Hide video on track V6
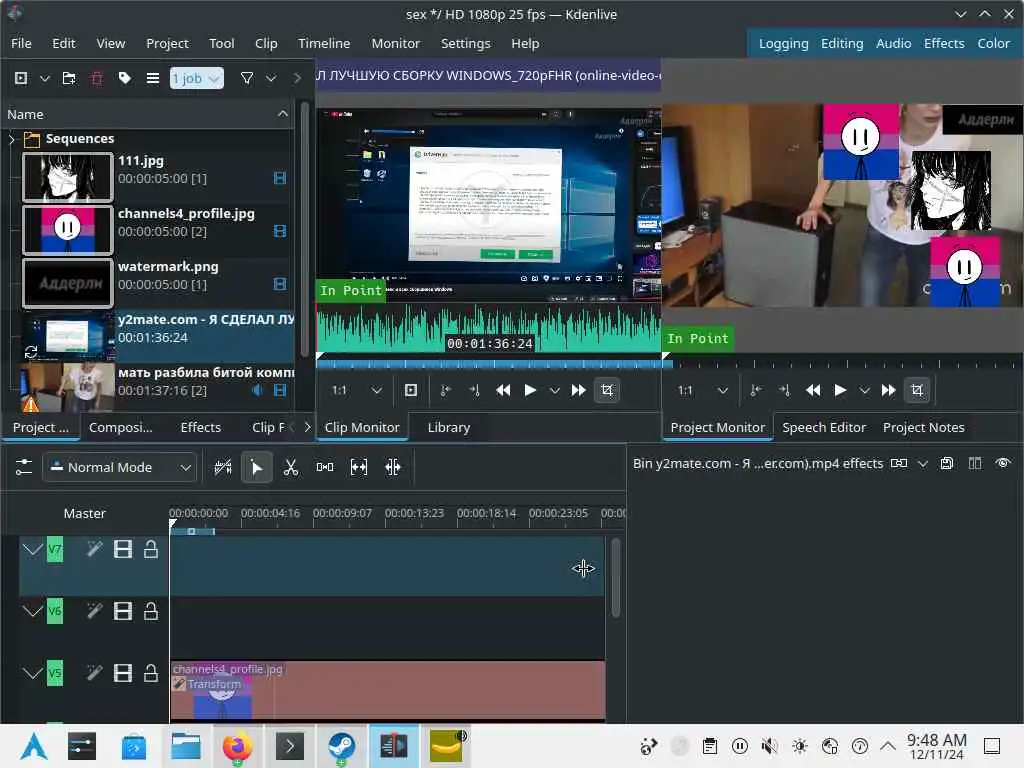Image resolution: width=1024 pixels, height=768 pixels. (x=123, y=611)
